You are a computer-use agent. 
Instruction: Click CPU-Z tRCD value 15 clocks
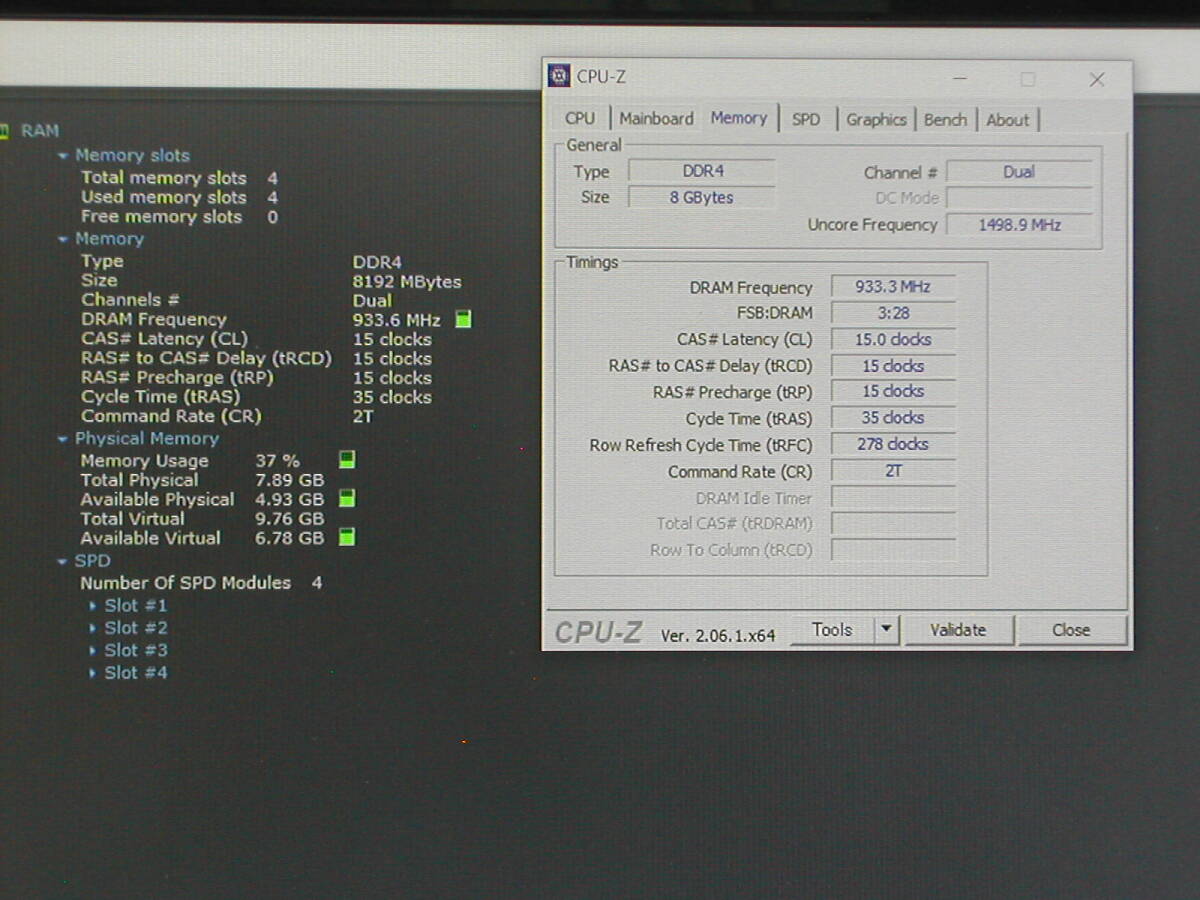tap(893, 366)
